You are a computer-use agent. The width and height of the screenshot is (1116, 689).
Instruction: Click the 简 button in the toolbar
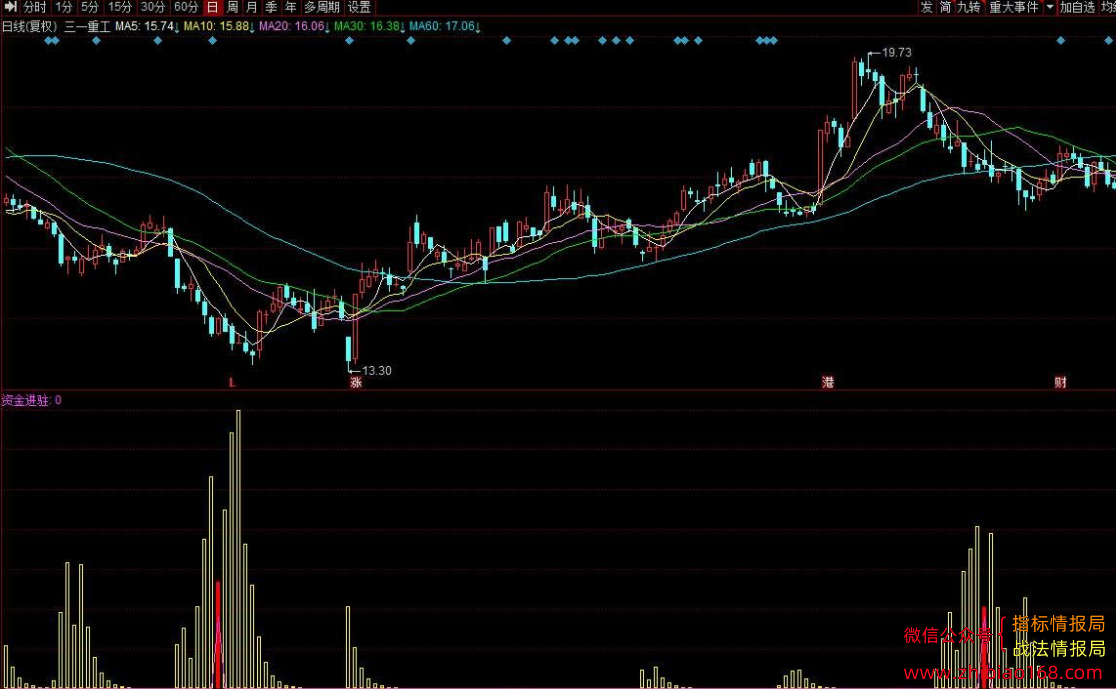[945, 7]
